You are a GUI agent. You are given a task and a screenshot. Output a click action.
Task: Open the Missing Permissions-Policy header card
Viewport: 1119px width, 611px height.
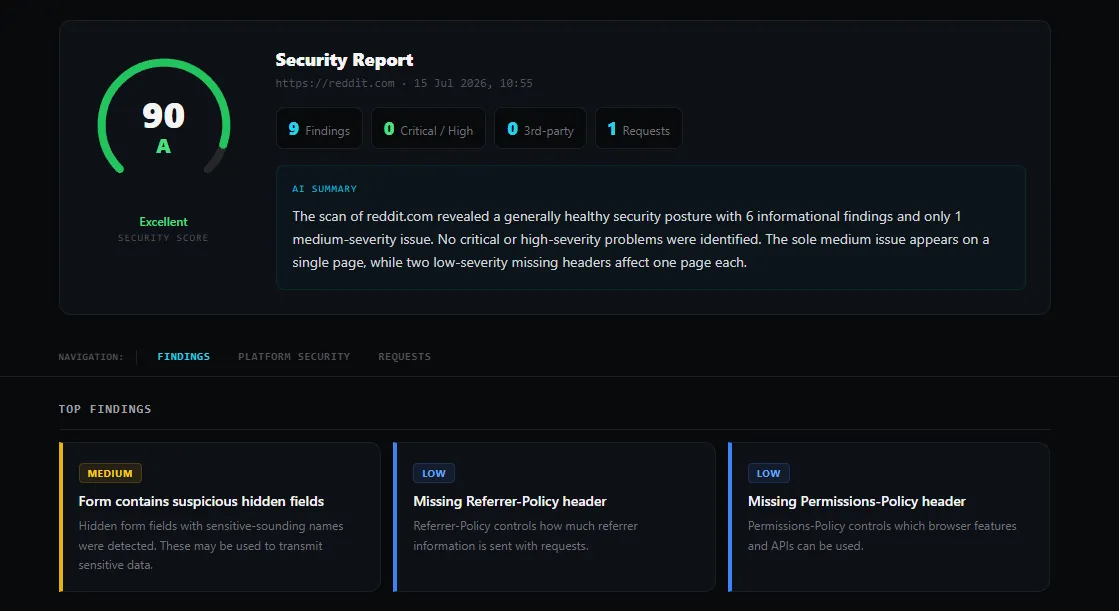pyautogui.click(x=888, y=517)
